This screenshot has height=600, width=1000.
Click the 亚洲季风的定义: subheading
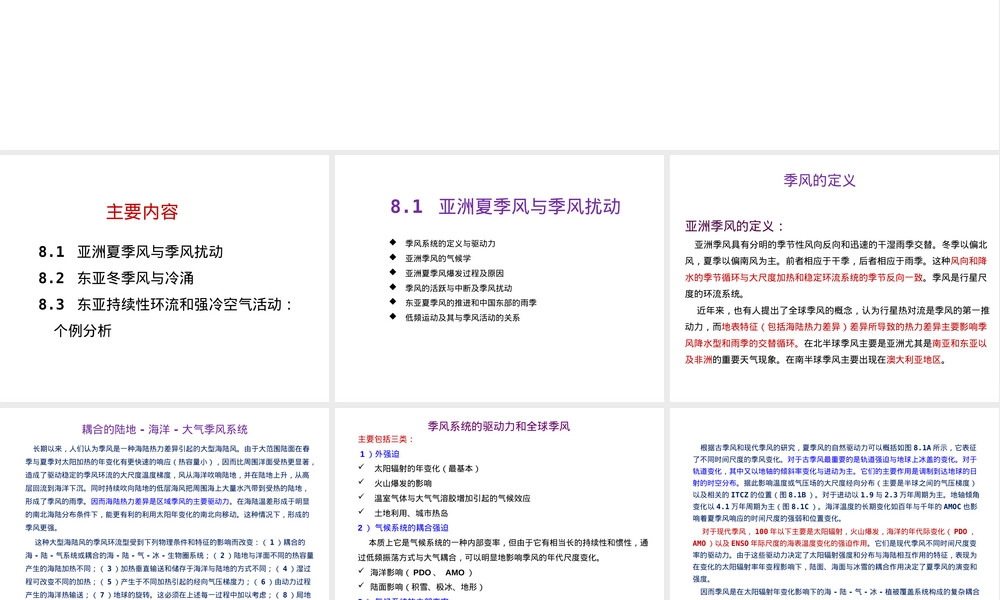(735, 226)
